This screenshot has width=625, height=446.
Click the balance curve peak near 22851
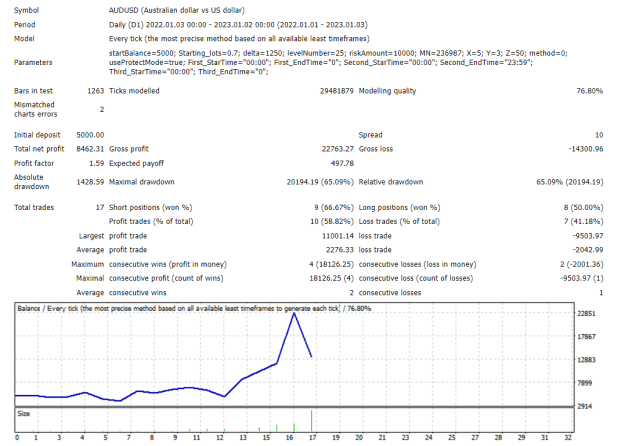pos(294,314)
